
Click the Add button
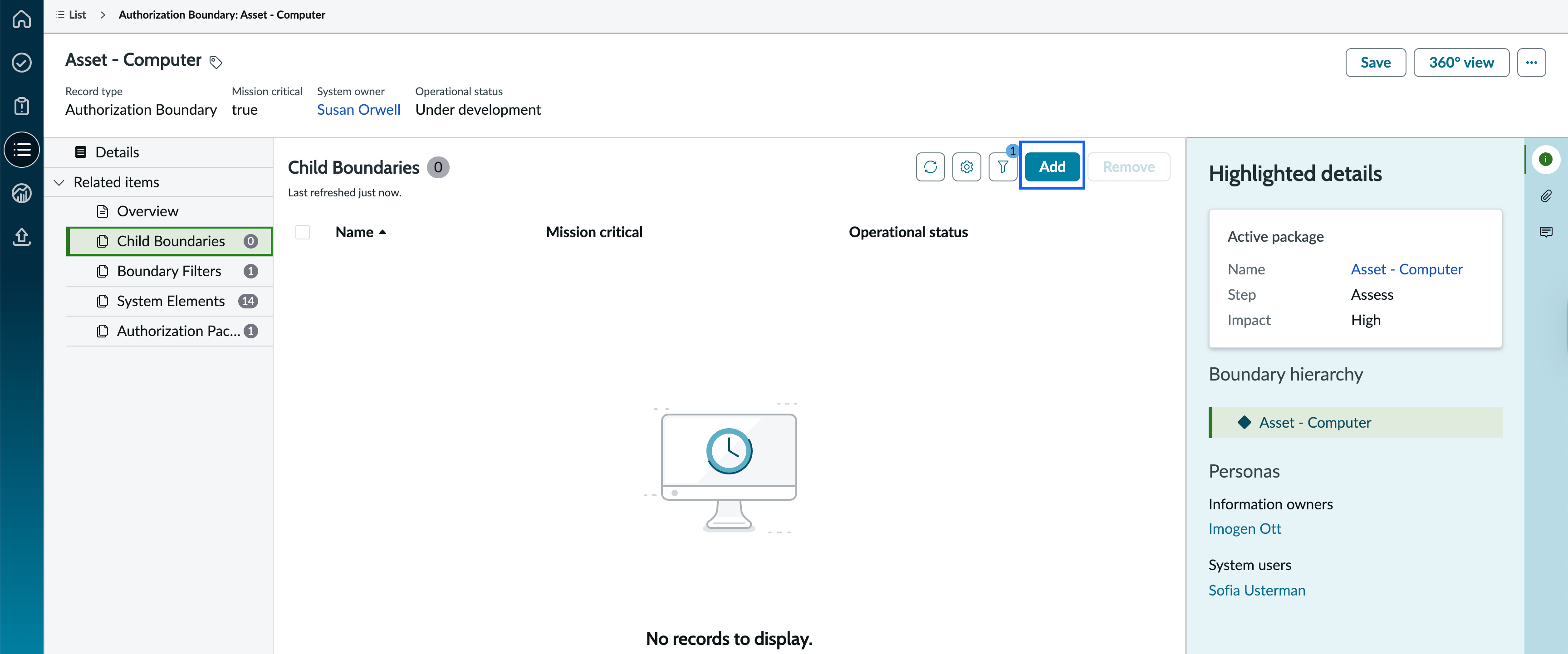1052,167
